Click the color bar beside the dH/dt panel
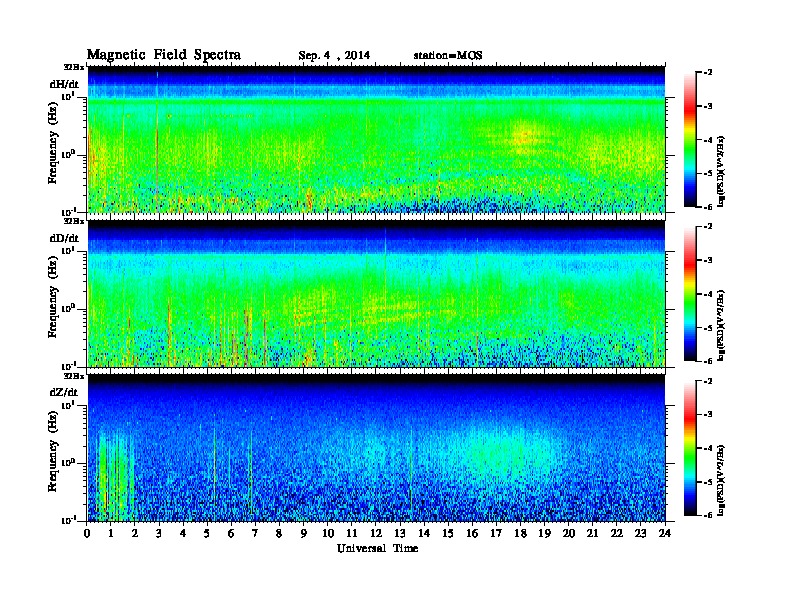 [x=690, y=139]
